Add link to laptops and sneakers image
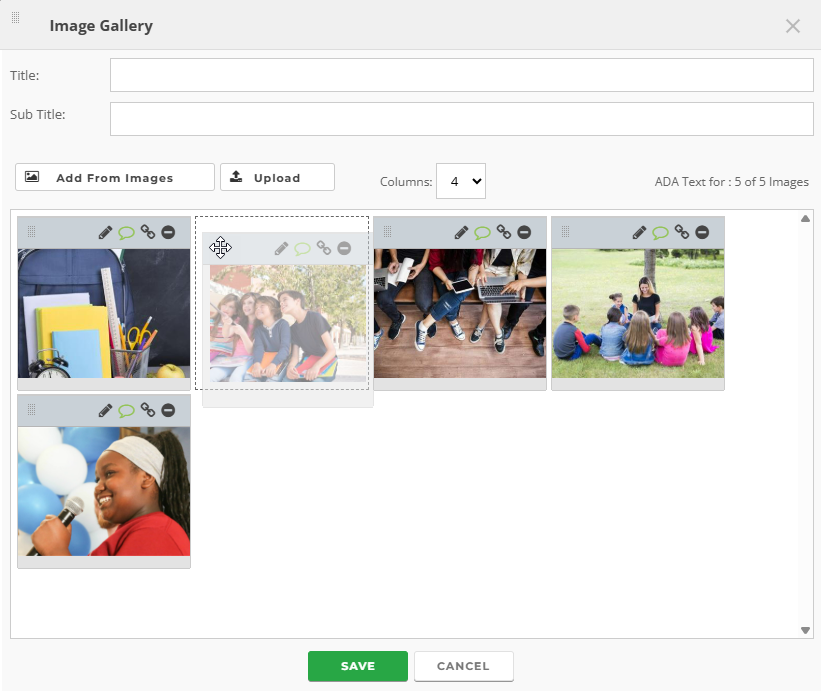 pyautogui.click(x=504, y=232)
